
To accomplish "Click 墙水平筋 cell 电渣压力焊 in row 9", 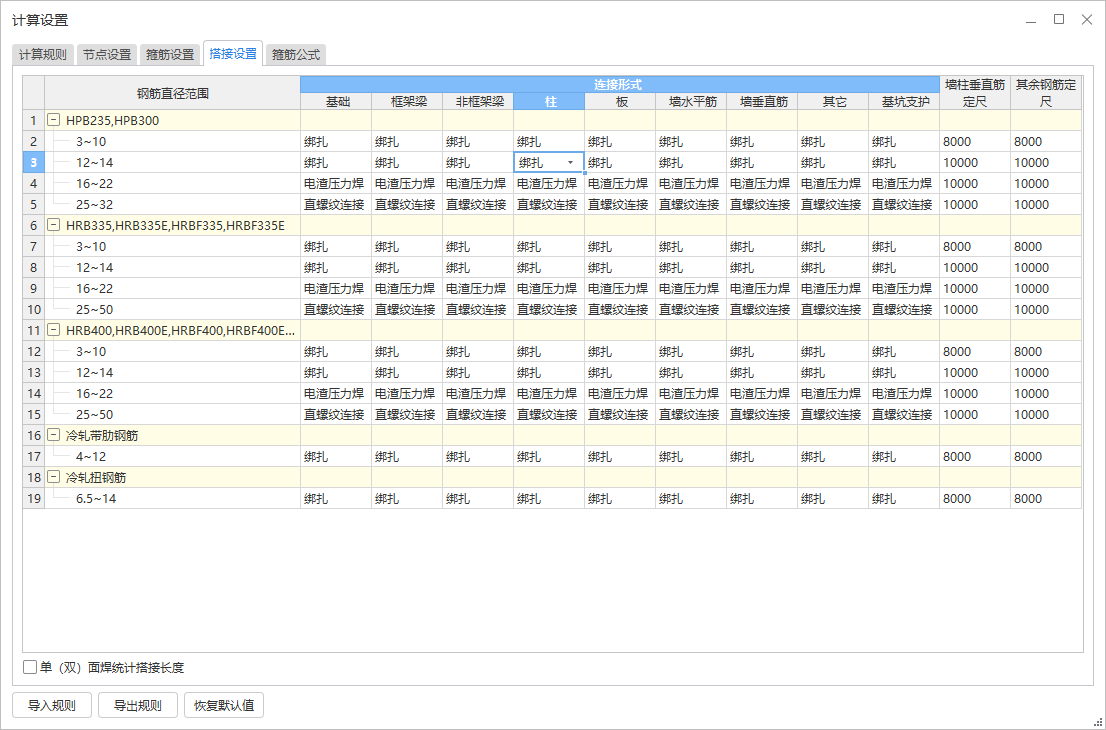I will pos(691,288).
